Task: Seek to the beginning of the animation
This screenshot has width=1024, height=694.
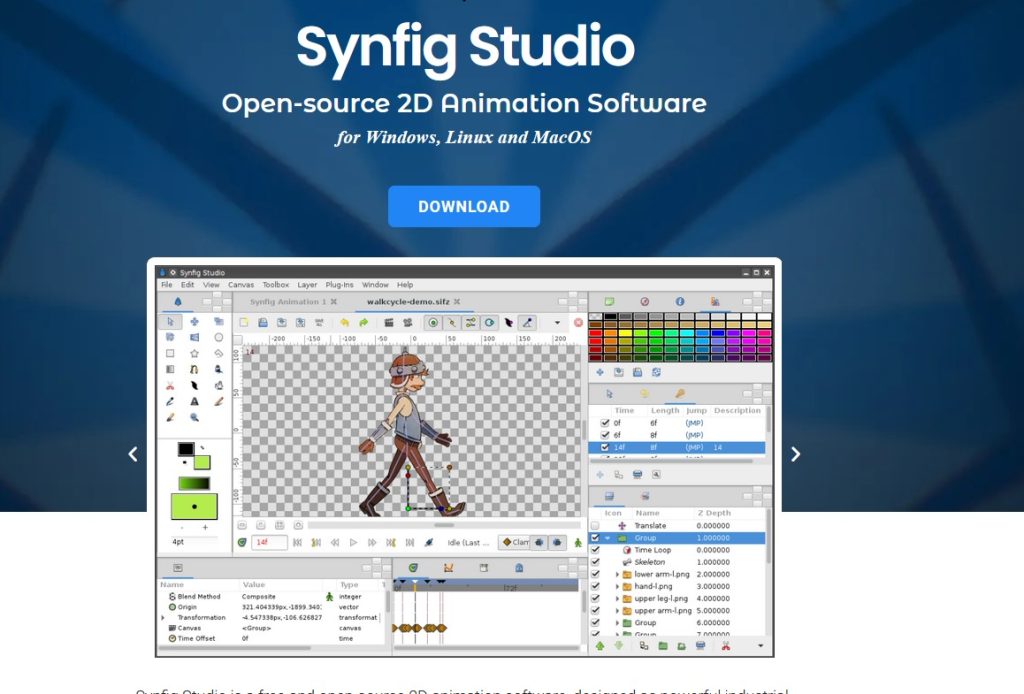Action: pyautogui.click(x=297, y=543)
